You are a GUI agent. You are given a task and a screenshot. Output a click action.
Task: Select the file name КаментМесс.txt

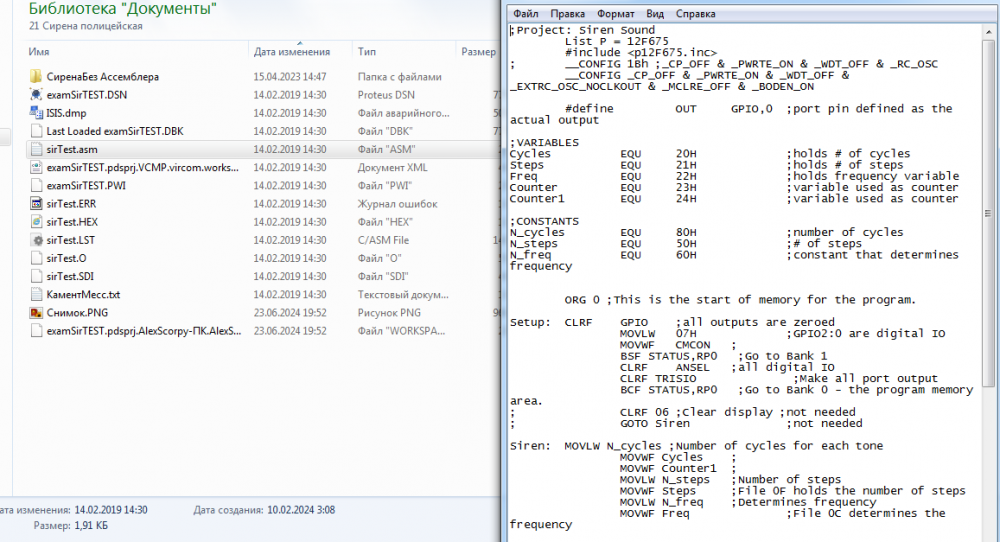(x=83, y=295)
